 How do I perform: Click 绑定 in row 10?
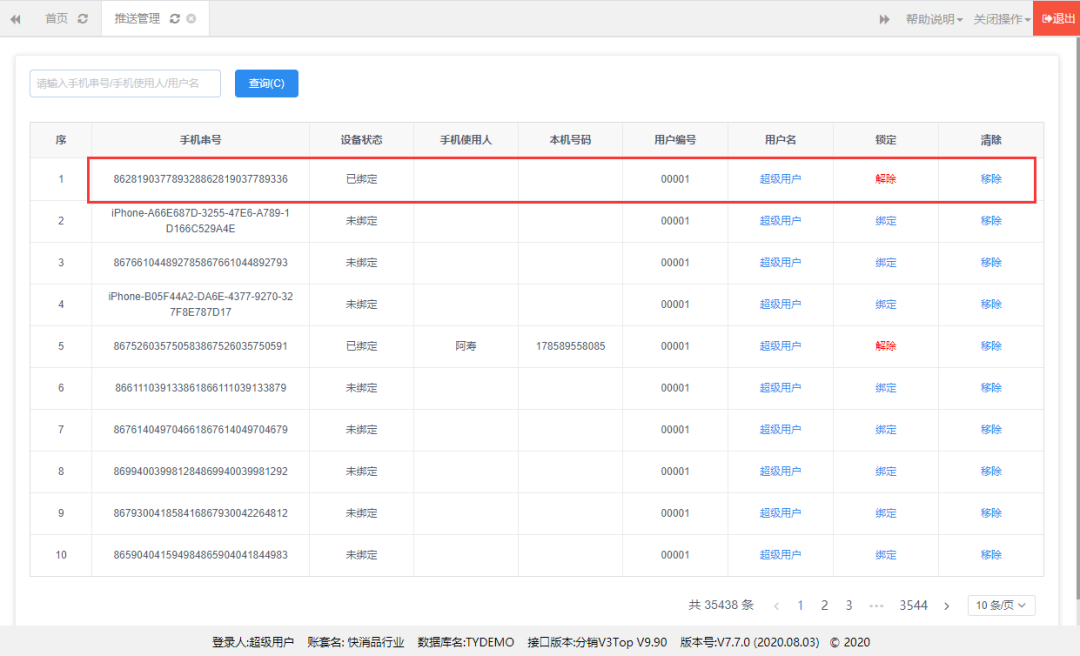click(x=886, y=555)
